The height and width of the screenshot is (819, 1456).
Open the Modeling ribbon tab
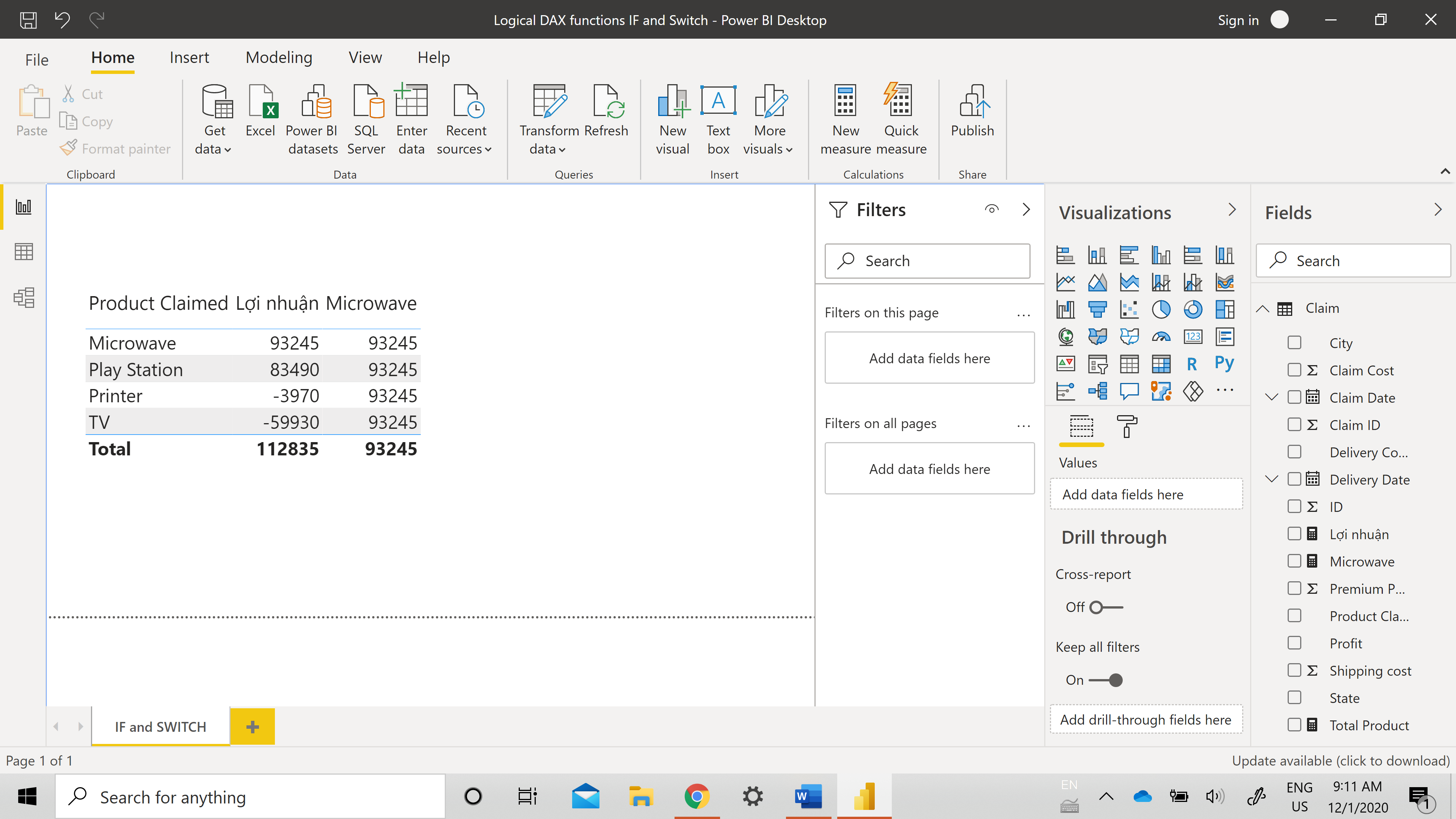click(279, 58)
